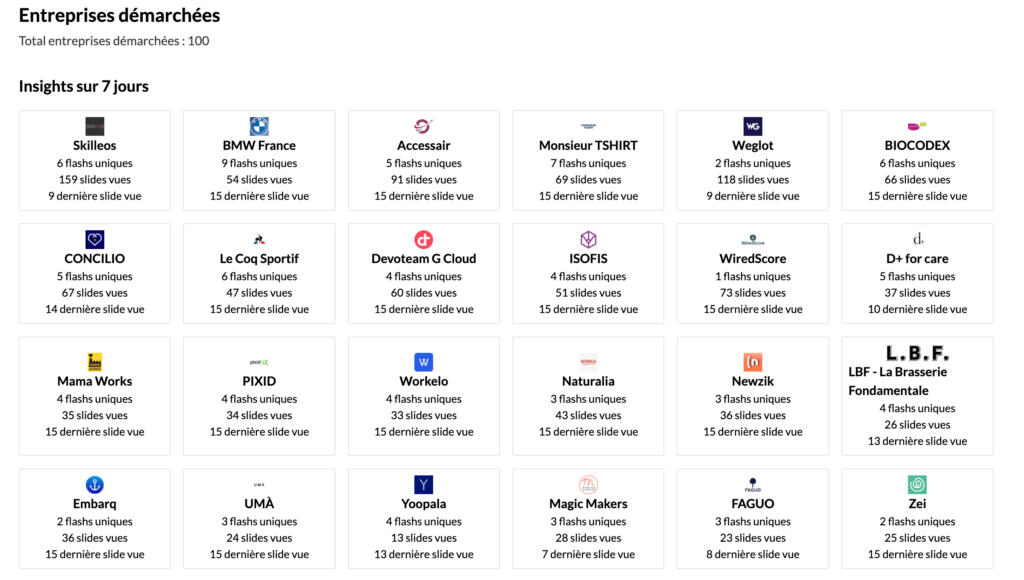This screenshot has height=580, width=1024.
Task: Select the LBF - La Brasserie Fondamentale card
Action: (918, 396)
